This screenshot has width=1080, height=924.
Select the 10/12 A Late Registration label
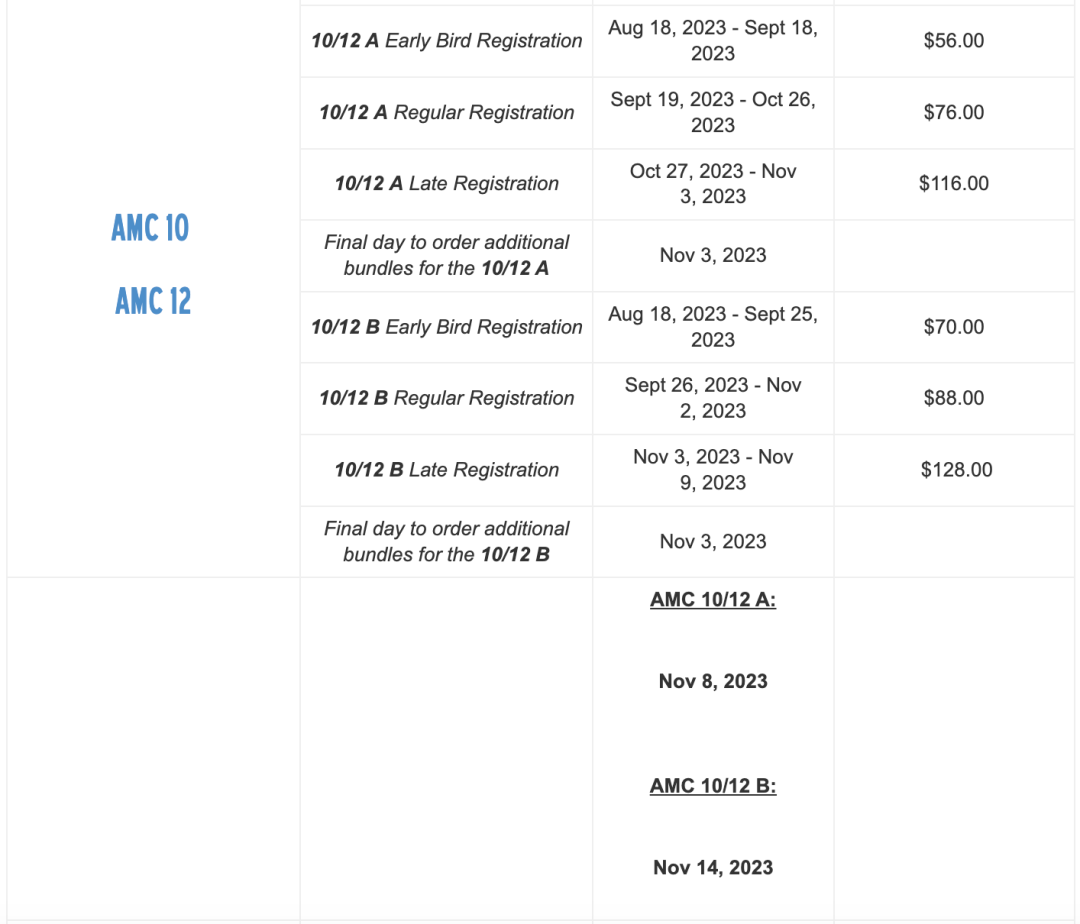coord(446,184)
